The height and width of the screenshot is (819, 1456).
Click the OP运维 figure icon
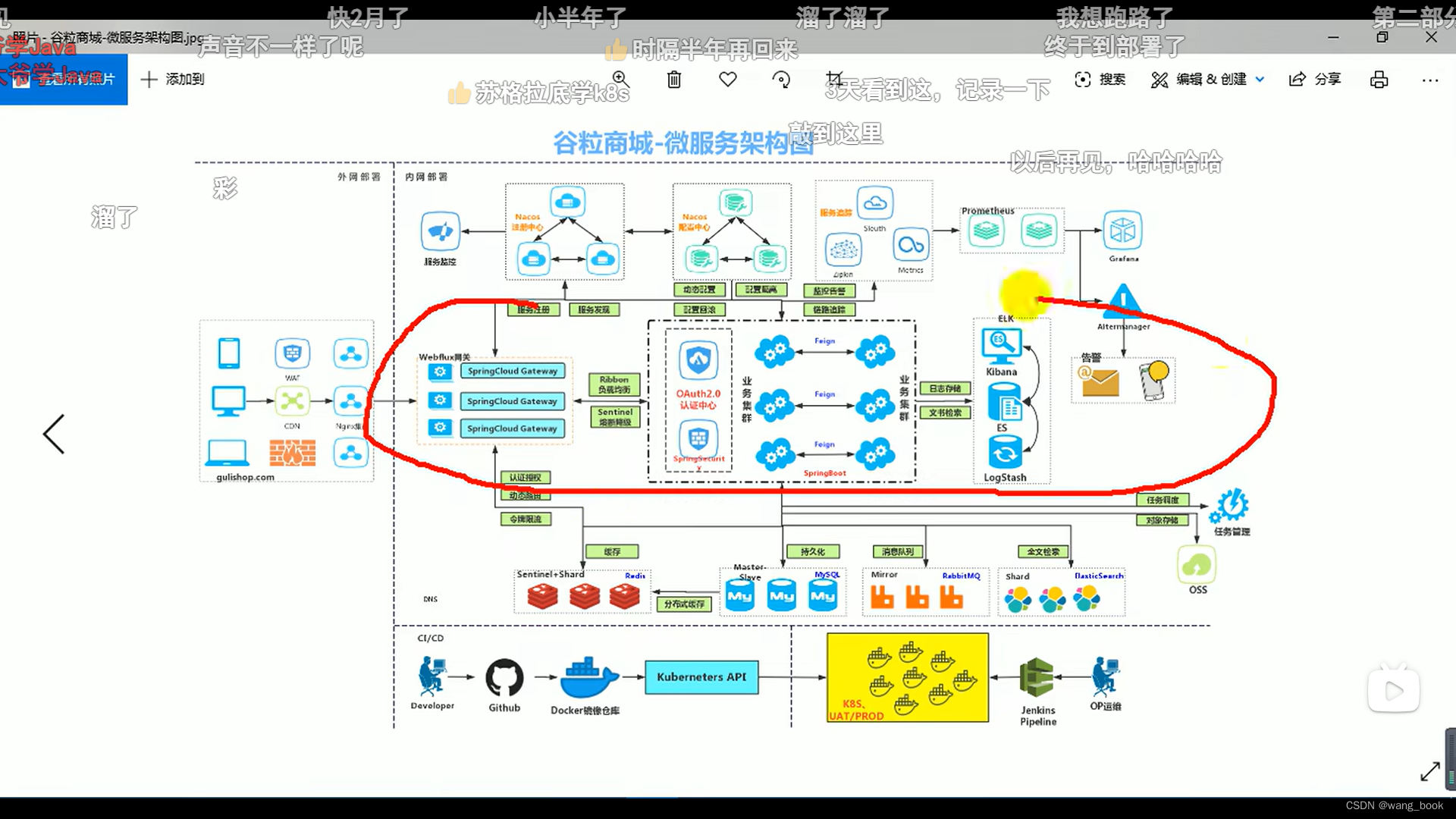(x=1105, y=676)
